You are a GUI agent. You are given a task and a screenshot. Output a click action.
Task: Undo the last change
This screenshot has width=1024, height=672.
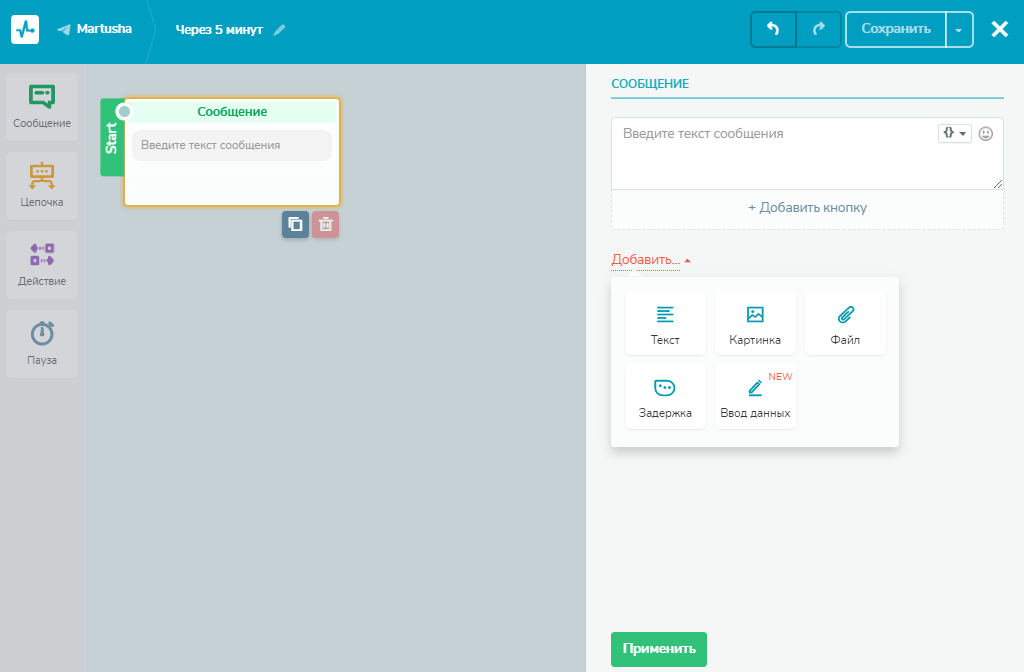point(773,29)
